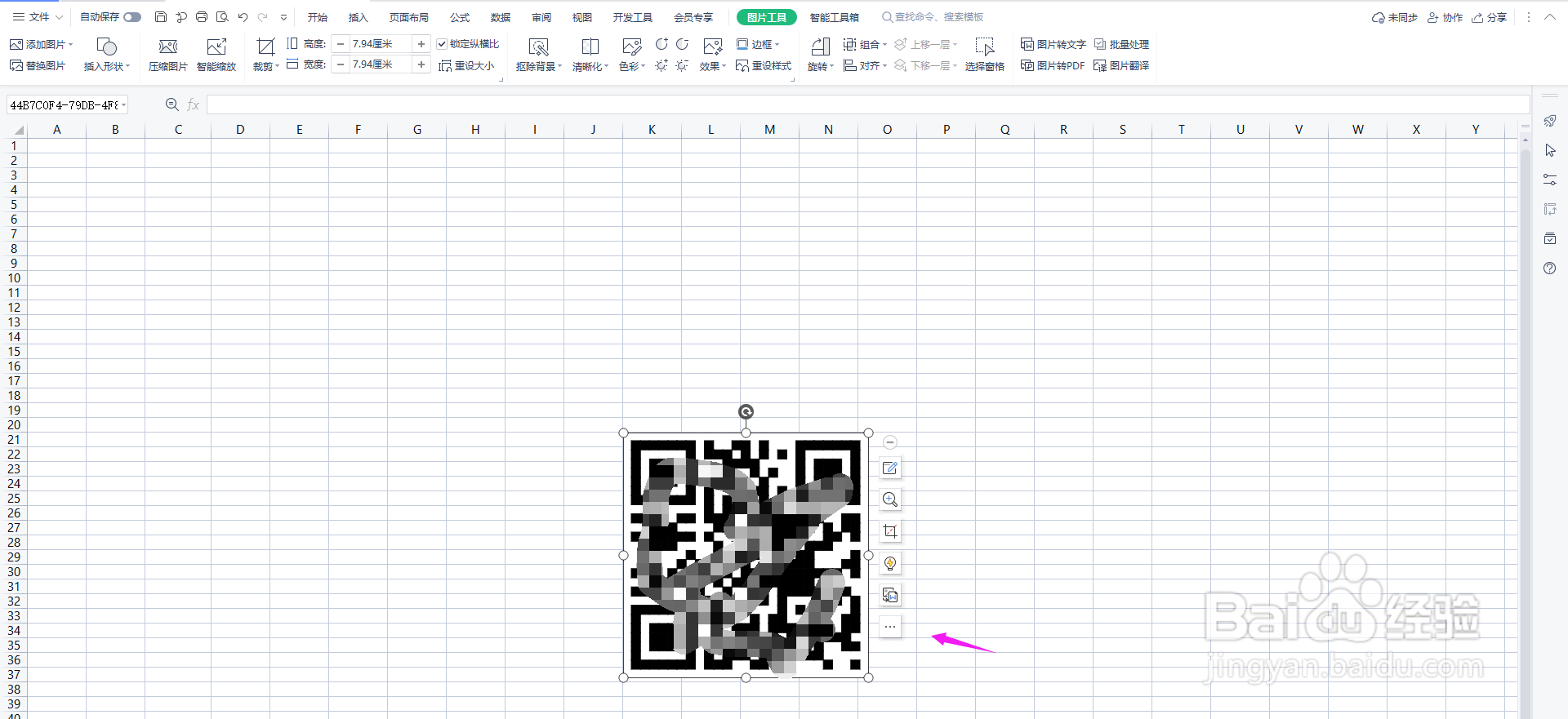The image size is (1568, 719).
Task: Click the 未同步 sync status button
Action: (x=1395, y=17)
